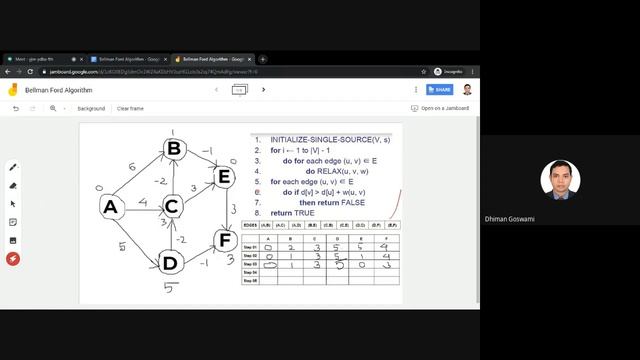Click graph node A

pos(111,207)
